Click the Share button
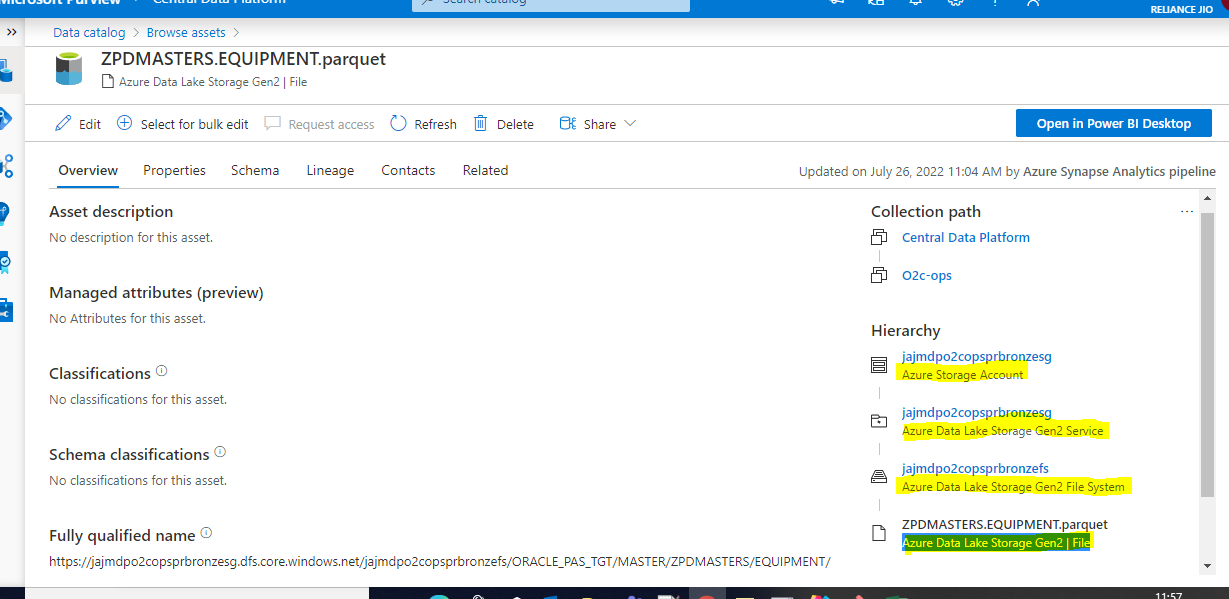The width and height of the screenshot is (1229, 599). point(588,124)
